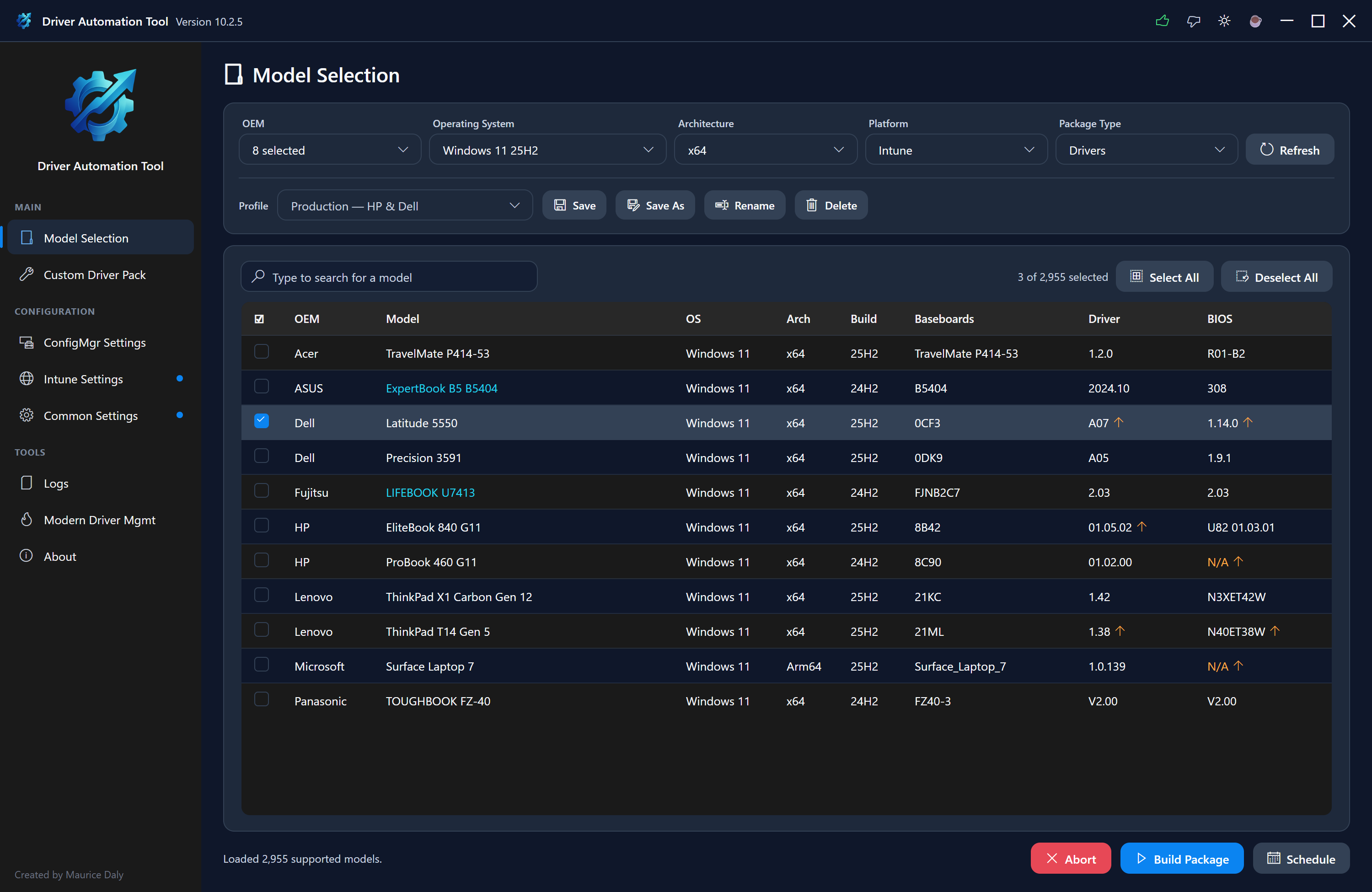This screenshot has height=892, width=1372.
Task: Sort by the Model column header
Action: 402,319
